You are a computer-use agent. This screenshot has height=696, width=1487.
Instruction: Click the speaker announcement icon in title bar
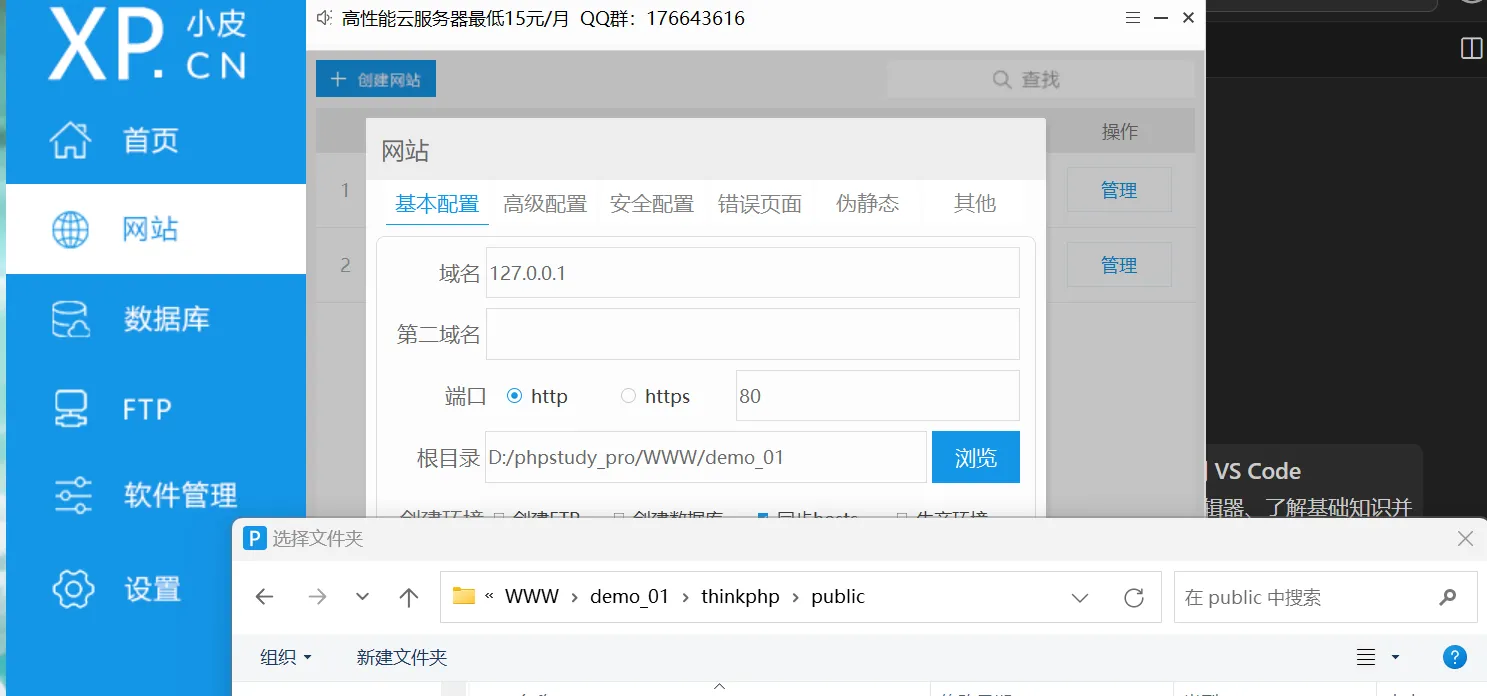pos(324,18)
